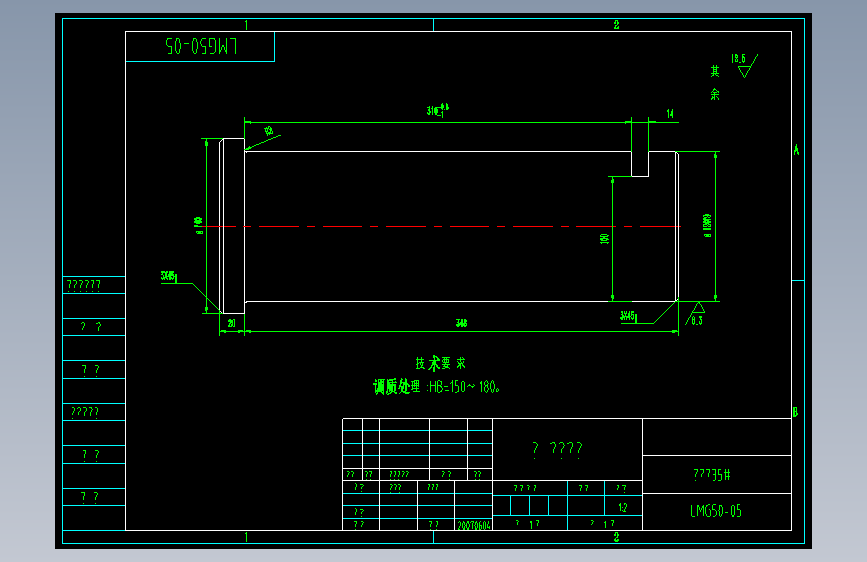Click zone number 1 on the bottom border
Viewport: 867px width, 562px height.
click(x=246, y=537)
